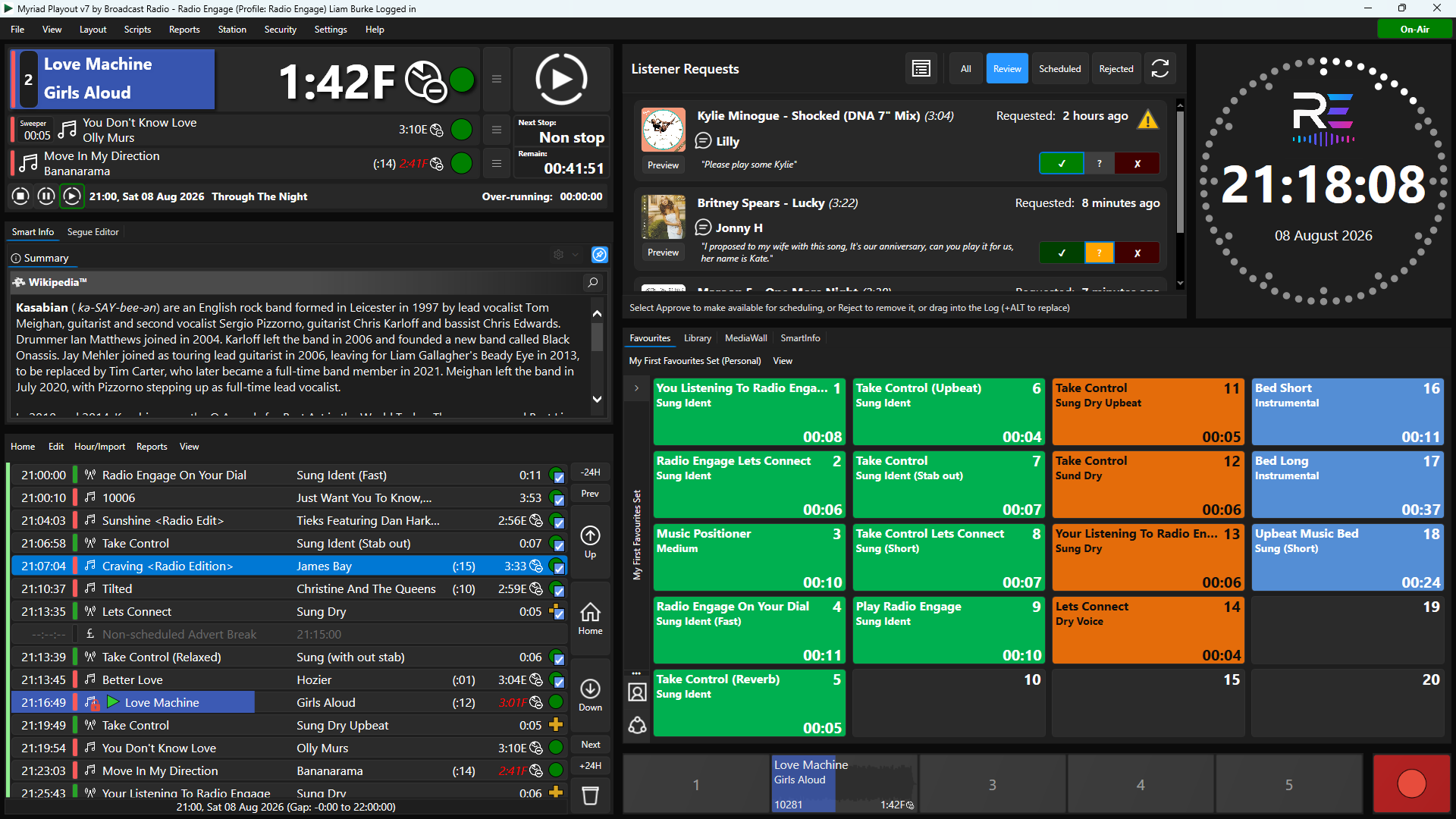Open My First Favourites Set (Personal) selector
1456x819 pixels.
(695, 361)
